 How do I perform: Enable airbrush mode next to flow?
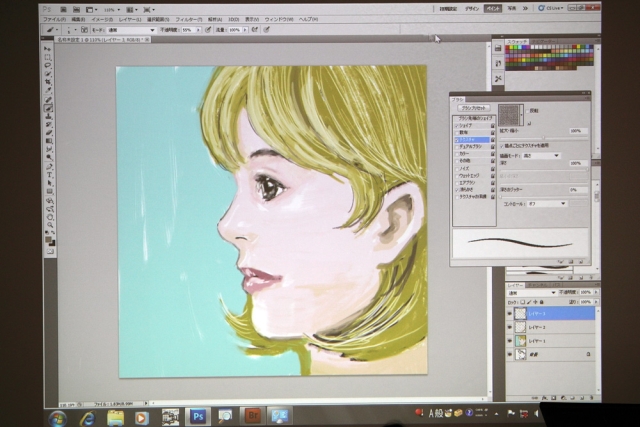[x=255, y=29]
